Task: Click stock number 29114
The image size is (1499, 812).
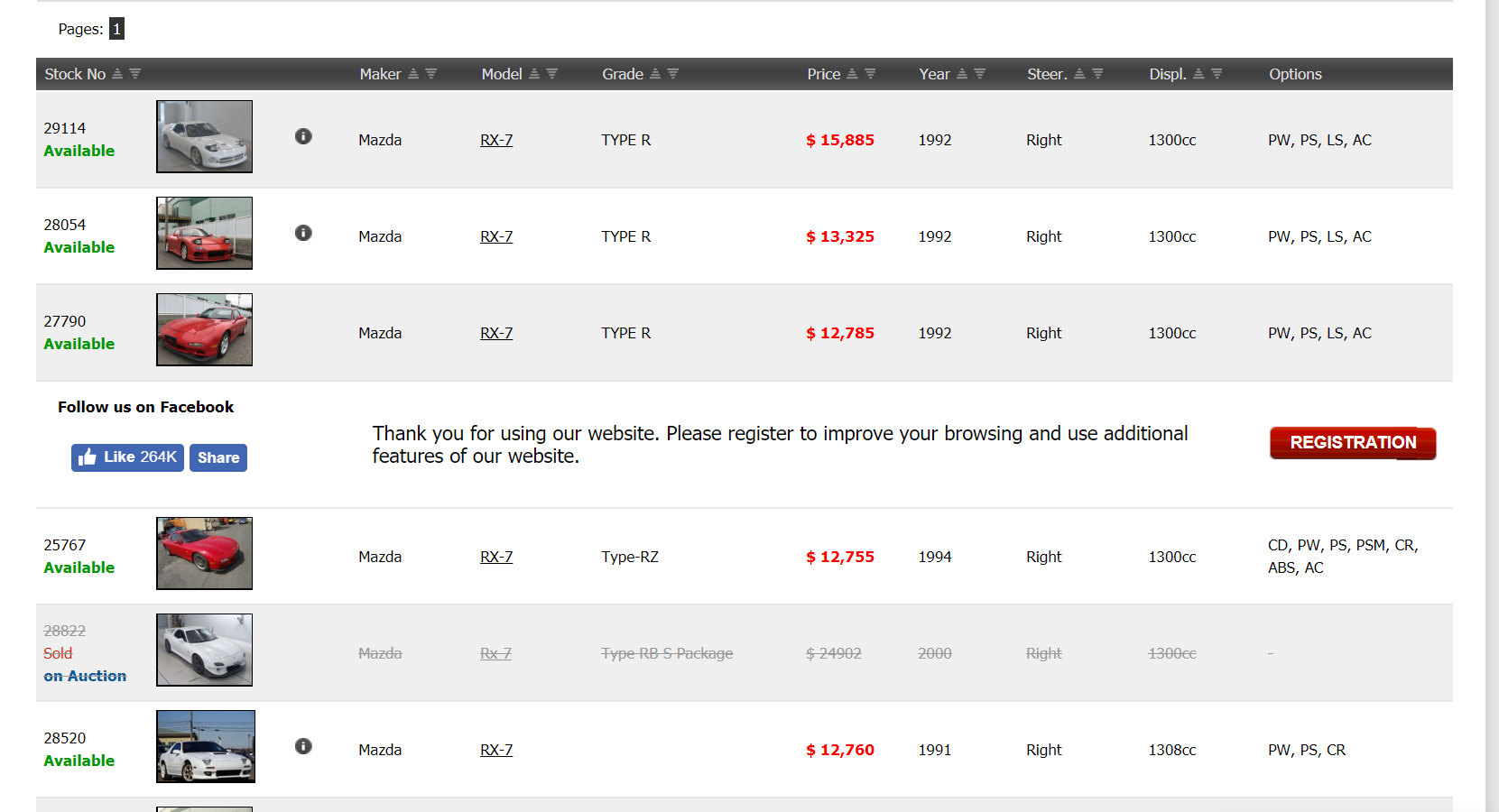Action: click(65, 128)
